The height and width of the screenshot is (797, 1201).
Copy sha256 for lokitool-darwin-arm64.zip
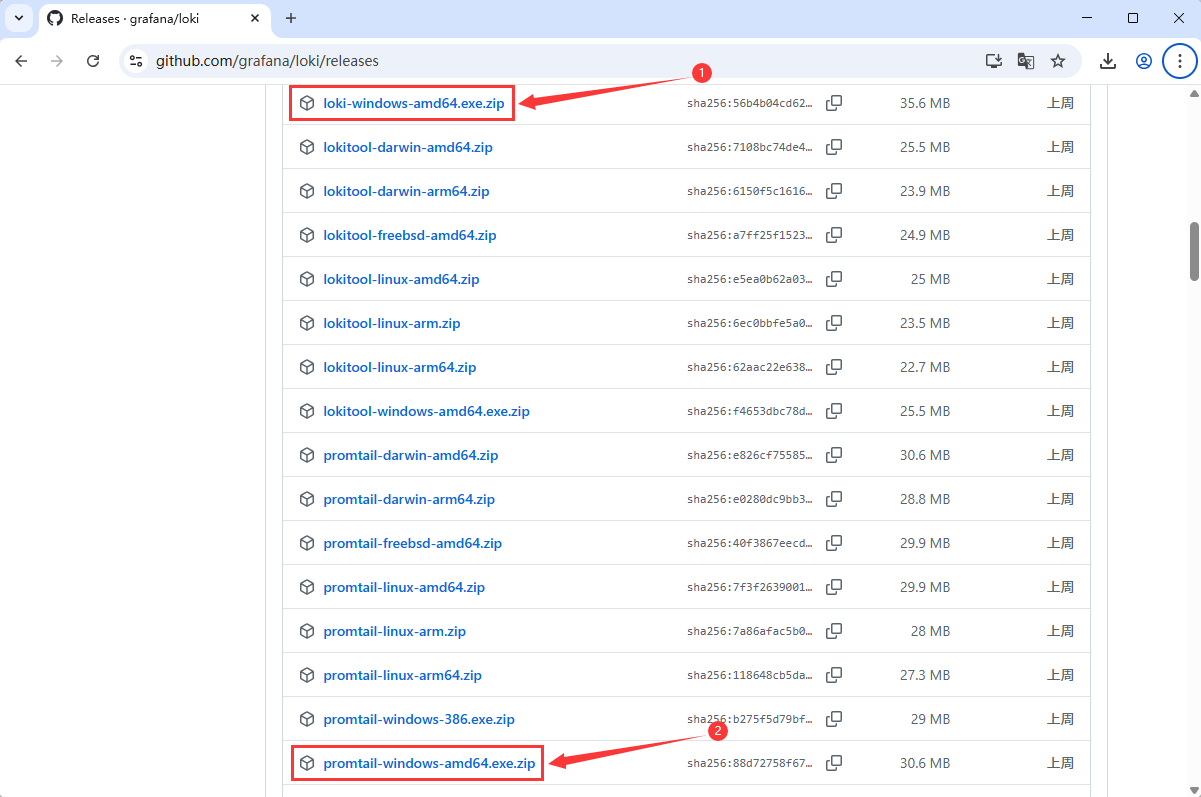(834, 191)
